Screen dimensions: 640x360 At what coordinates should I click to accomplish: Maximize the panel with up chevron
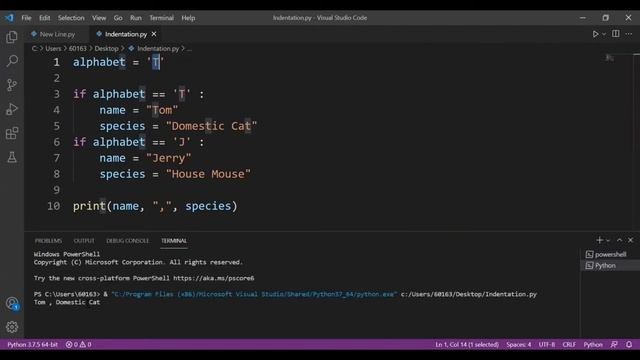coord(619,240)
